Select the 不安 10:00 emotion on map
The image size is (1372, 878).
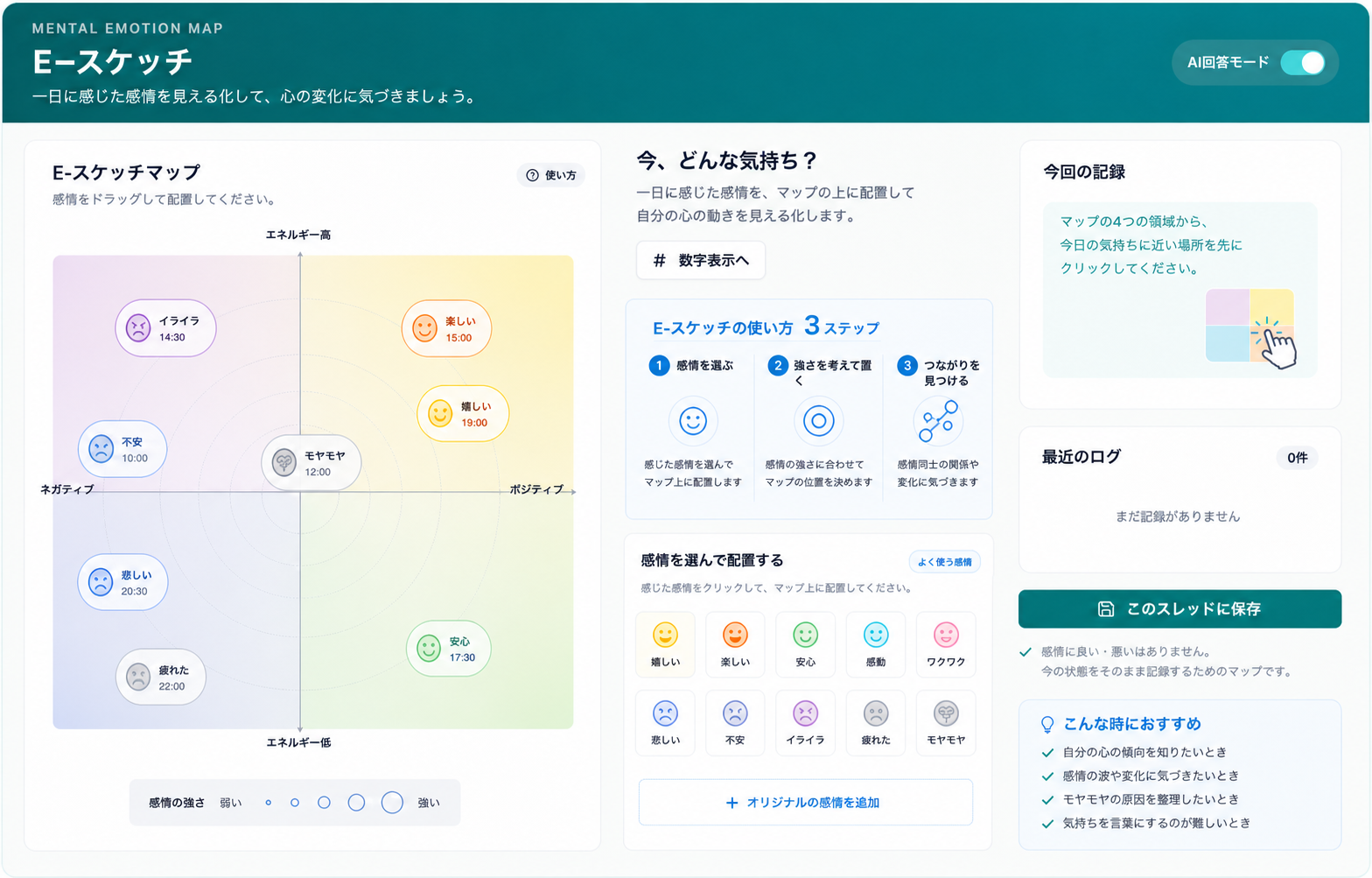pyautogui.click(x=122, y=449)
